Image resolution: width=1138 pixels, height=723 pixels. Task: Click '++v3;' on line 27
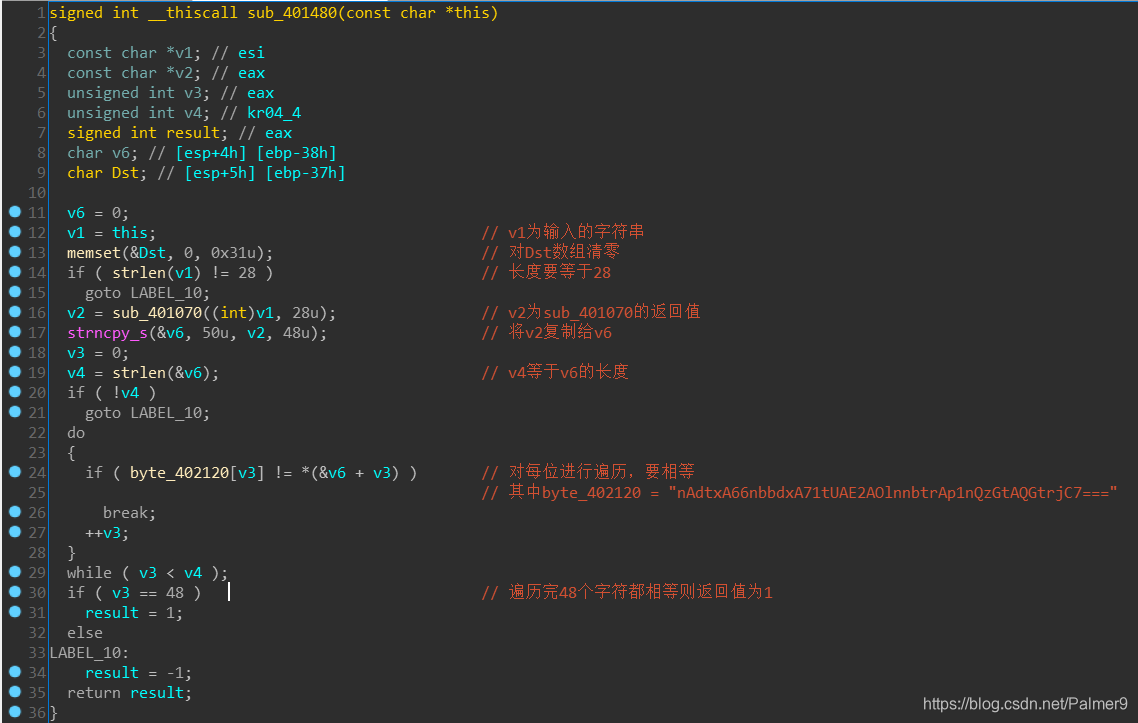(x=107, y=533)
